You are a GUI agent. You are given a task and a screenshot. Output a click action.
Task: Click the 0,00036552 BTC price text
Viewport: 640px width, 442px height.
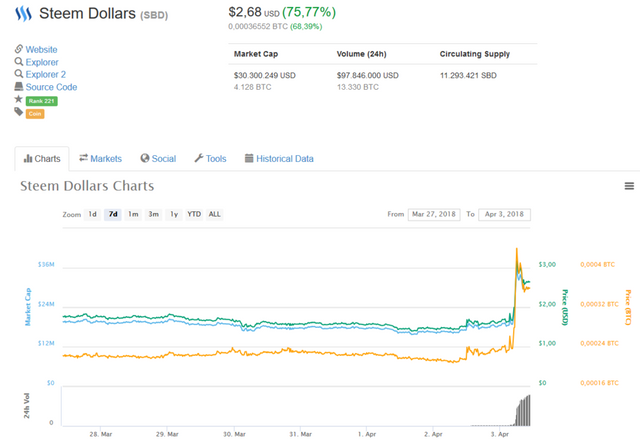click(258, 27)
